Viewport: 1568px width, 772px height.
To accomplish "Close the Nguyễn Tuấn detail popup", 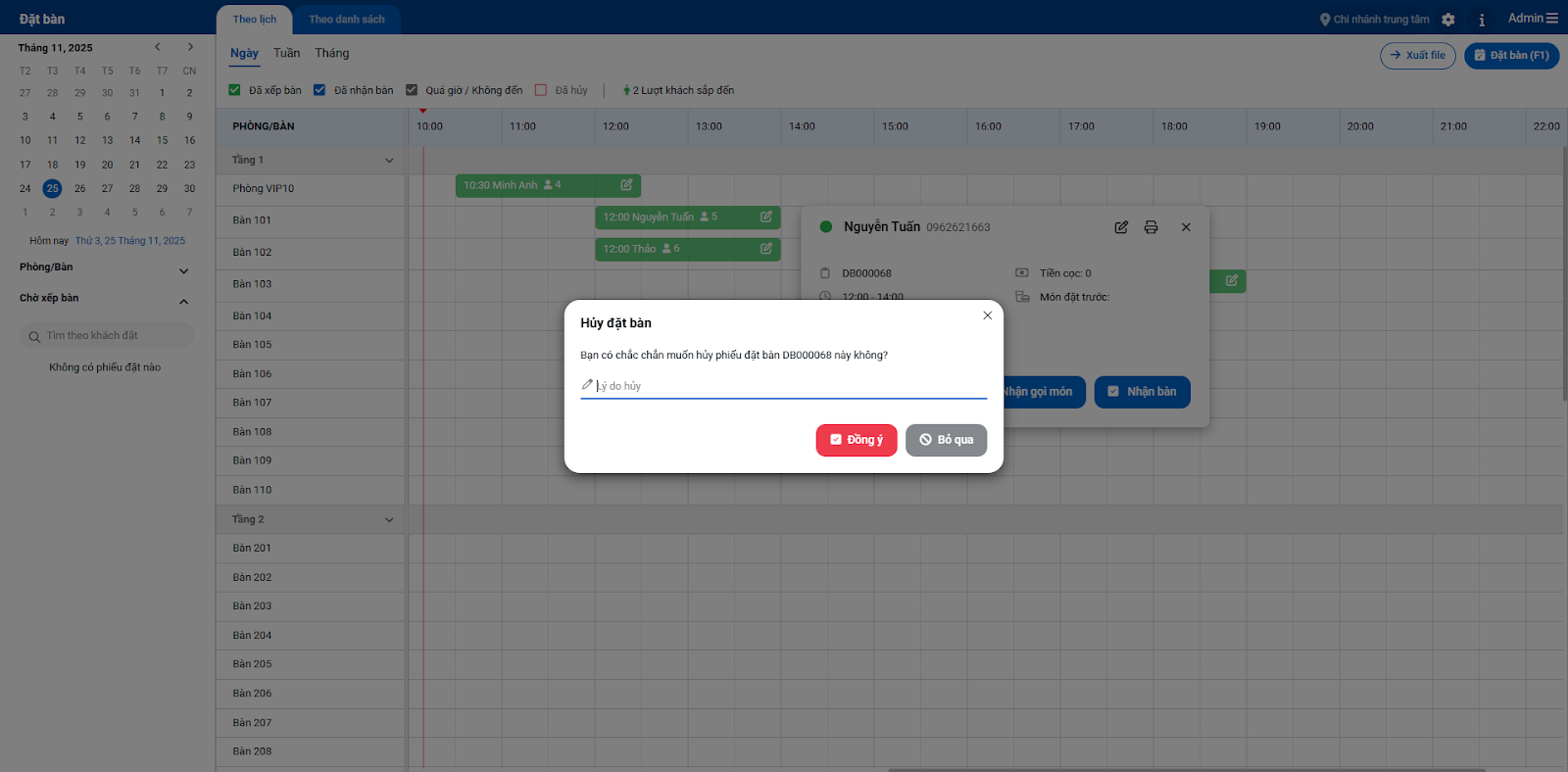I will point(1186,227).
